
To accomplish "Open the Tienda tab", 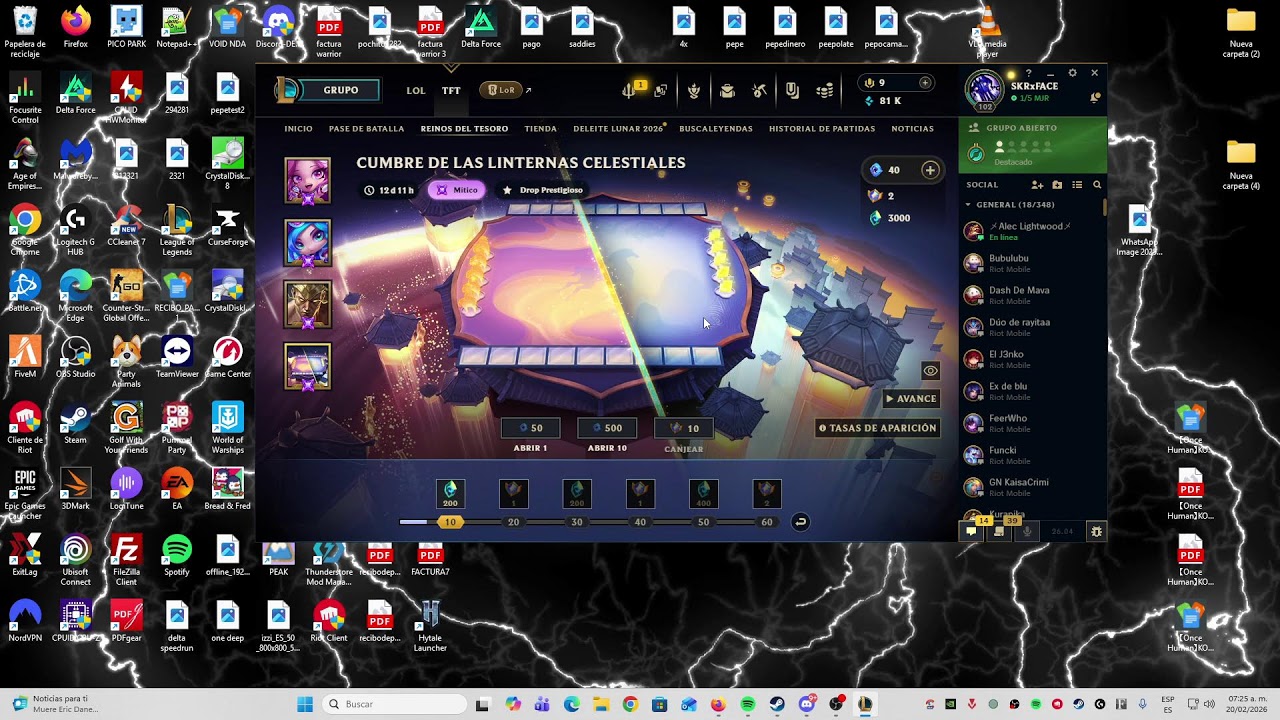I will 540,129.
